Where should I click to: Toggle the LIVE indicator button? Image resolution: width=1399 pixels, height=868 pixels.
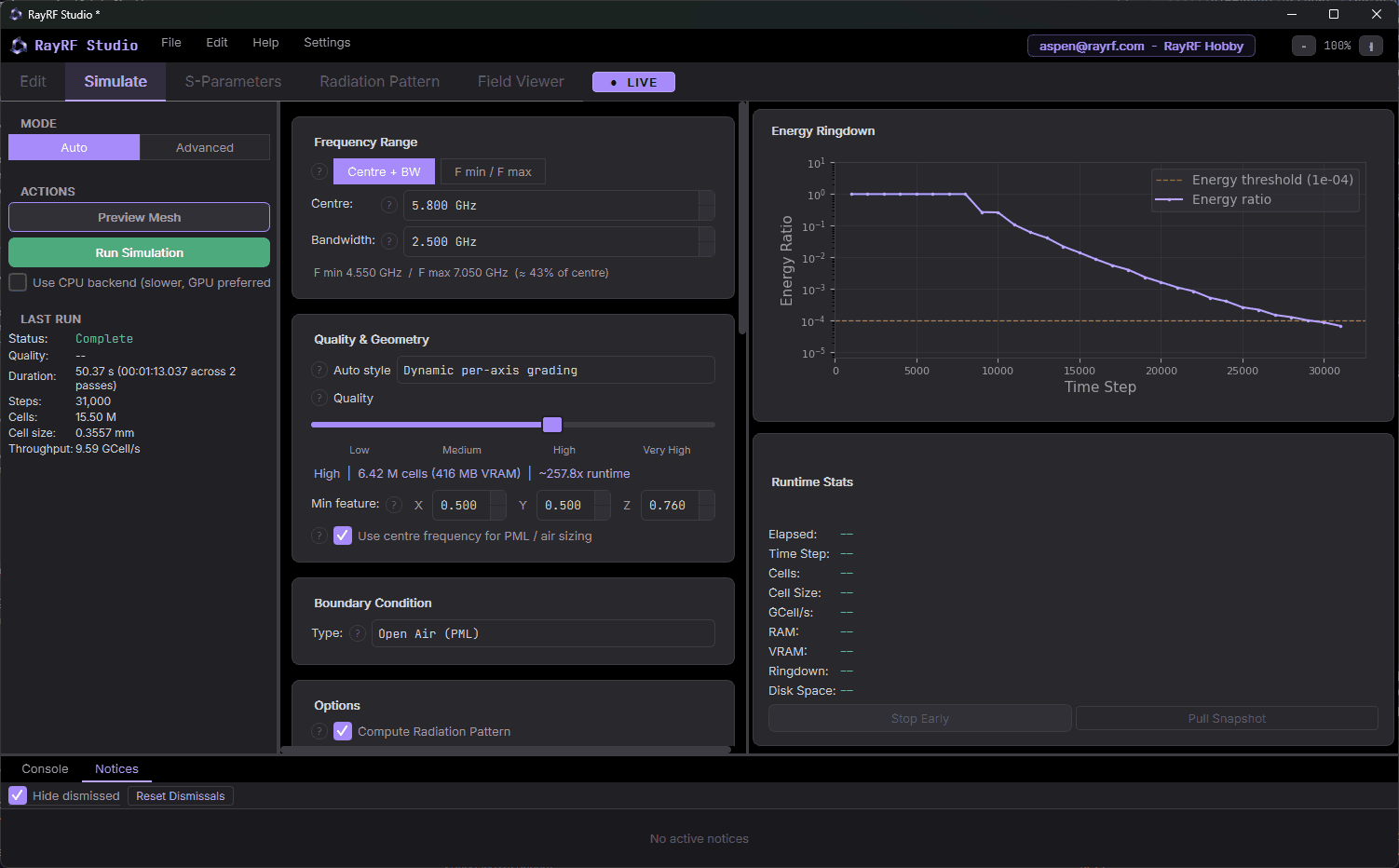coord(633,82)
